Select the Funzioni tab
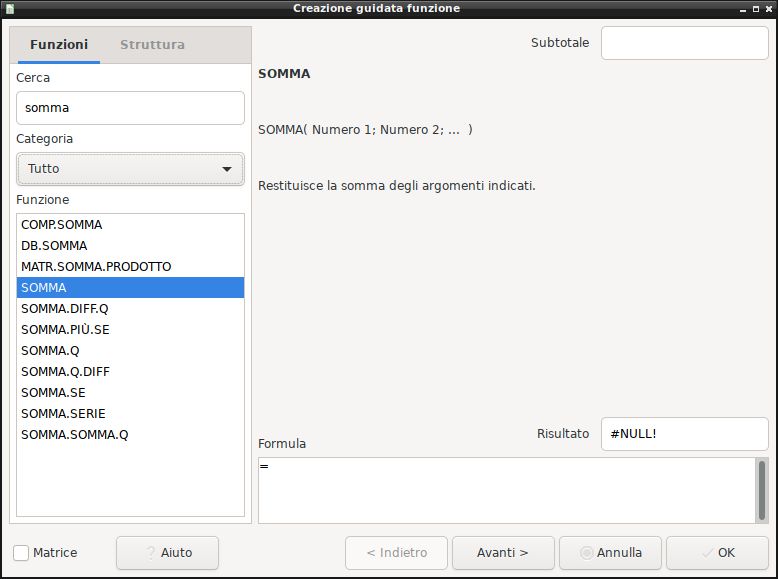The width and height of the screenshot is (778, 579). [x=59, y=45]
